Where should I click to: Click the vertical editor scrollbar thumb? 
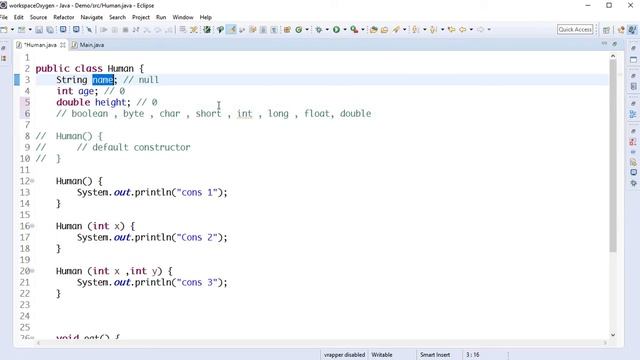pyautogui.click(x=613, y=156)
